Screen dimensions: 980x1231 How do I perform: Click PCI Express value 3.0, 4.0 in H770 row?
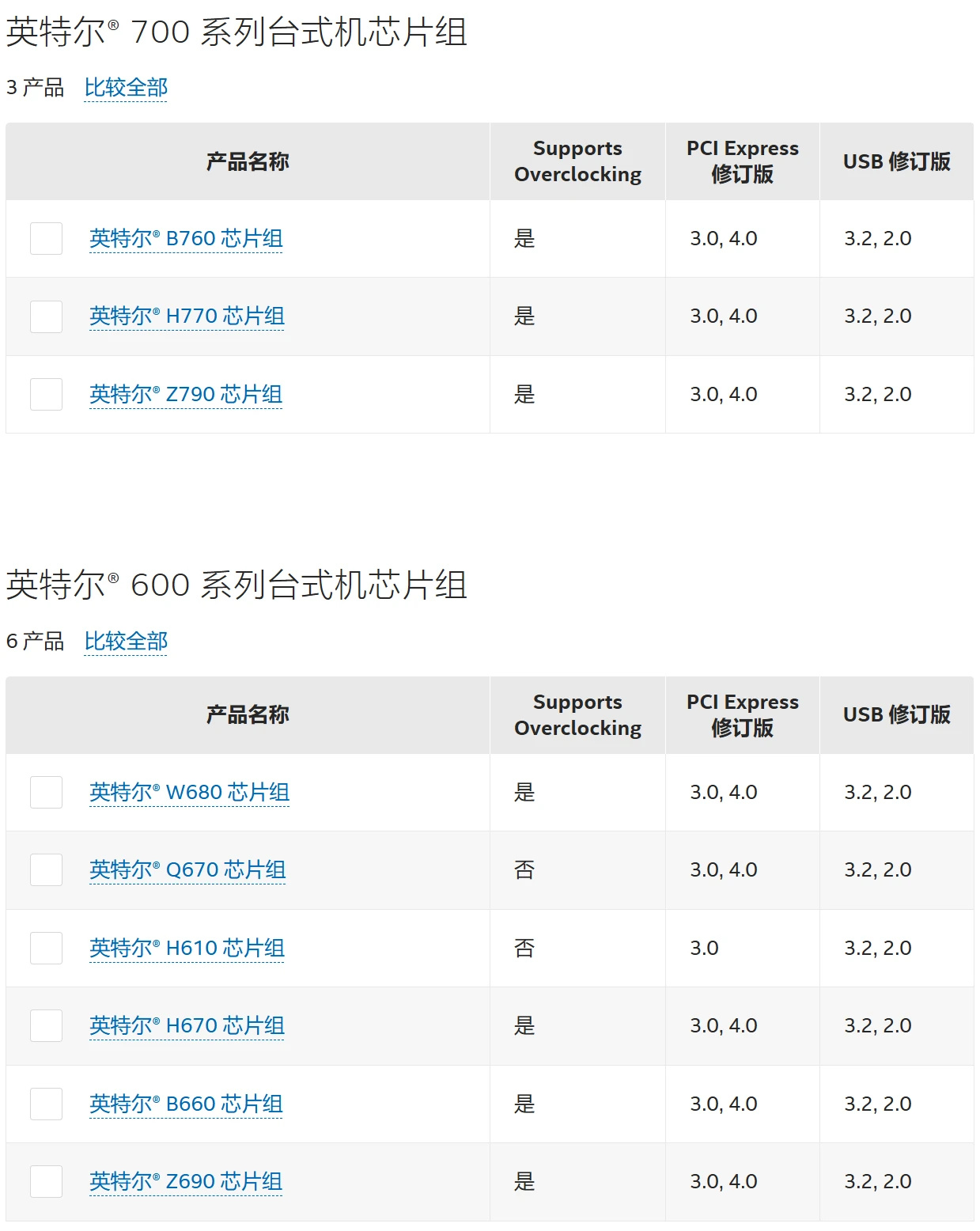724,316
